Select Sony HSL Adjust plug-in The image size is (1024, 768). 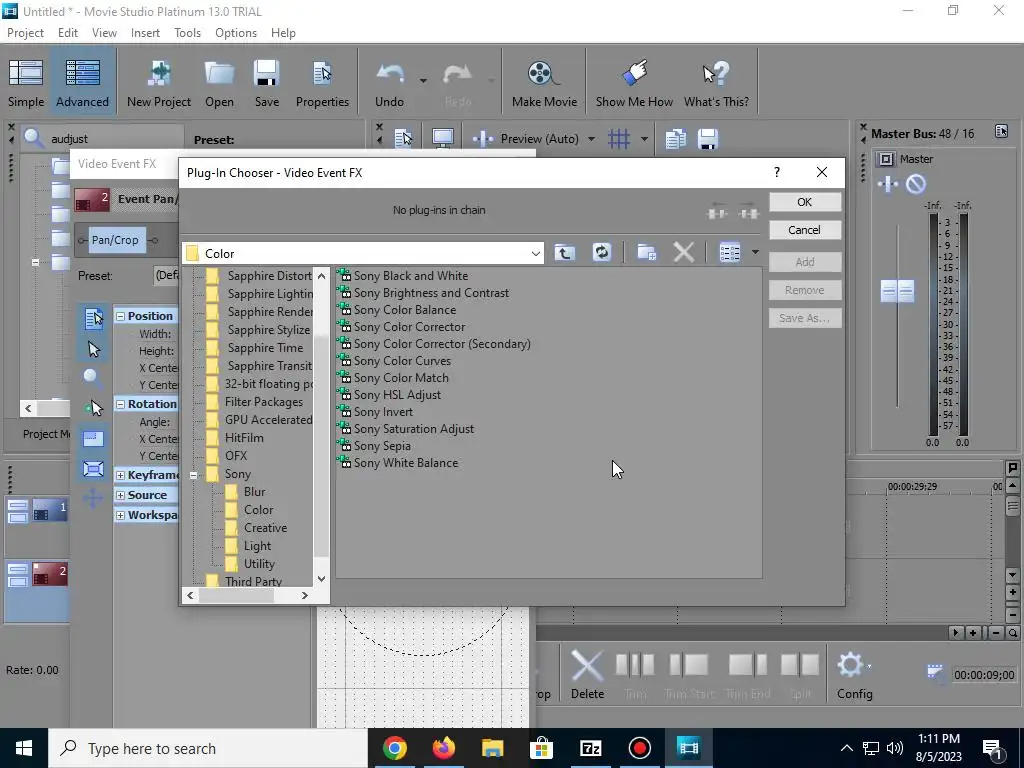tap(397, 394)
